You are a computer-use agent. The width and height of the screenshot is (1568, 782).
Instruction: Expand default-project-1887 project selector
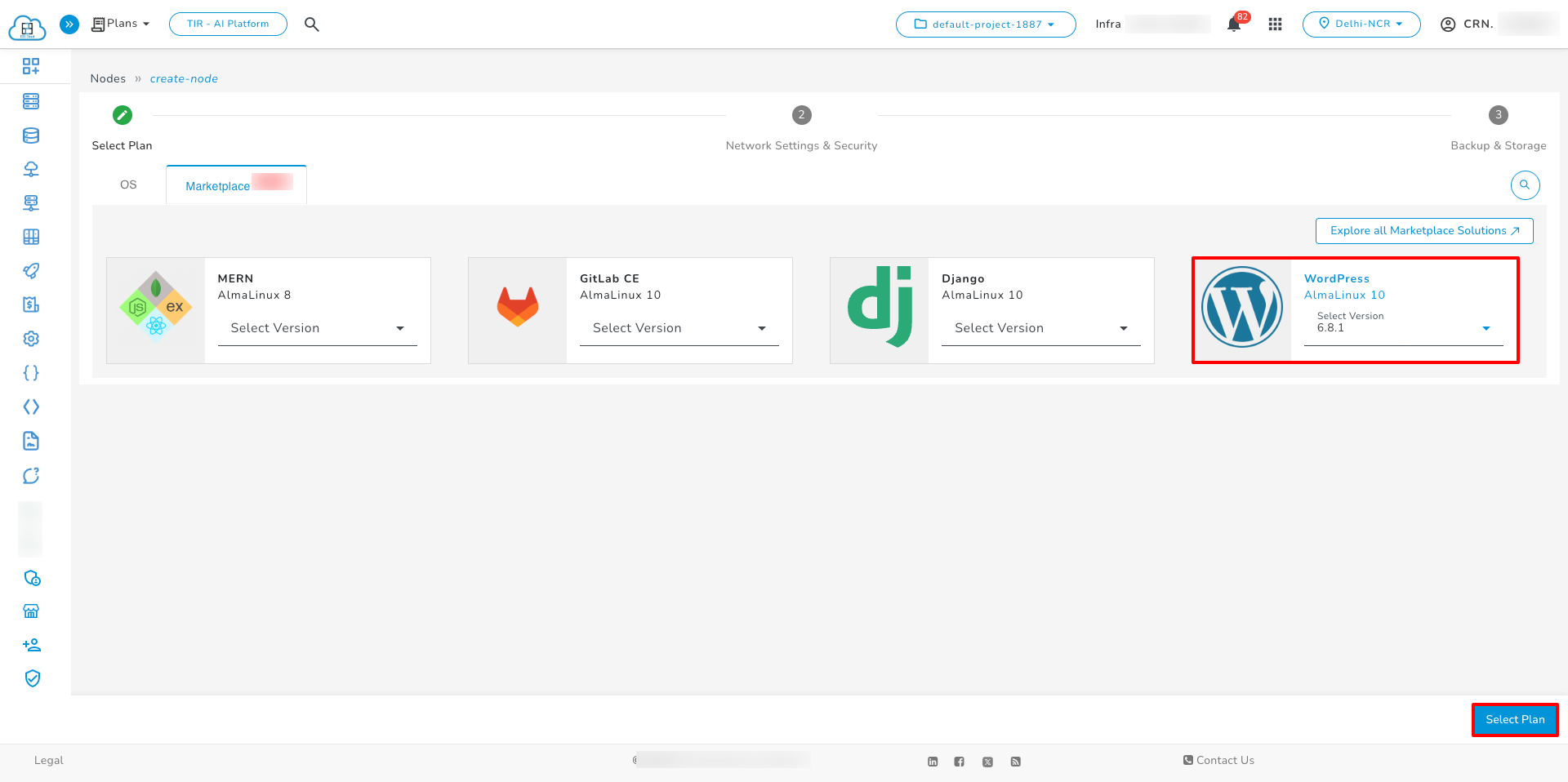985,24
